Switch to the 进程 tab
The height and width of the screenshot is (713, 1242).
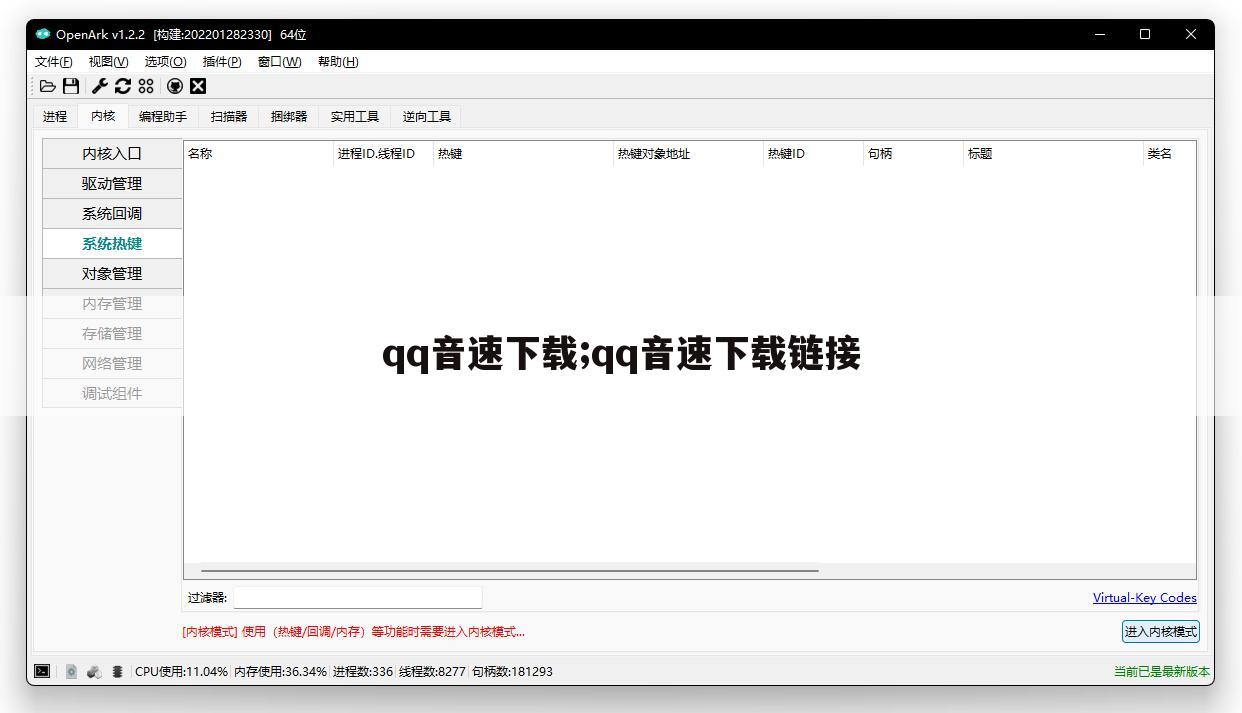55,116
